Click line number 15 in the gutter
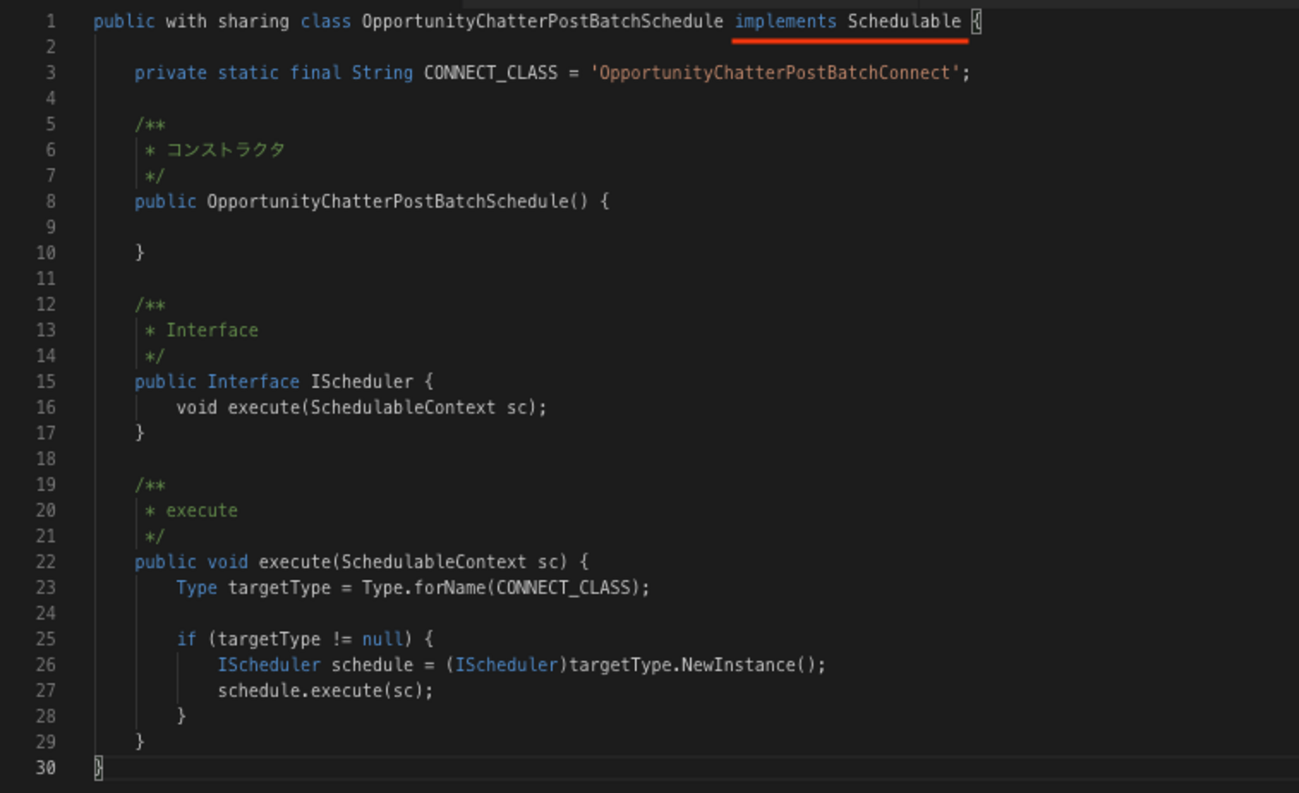 pos(45,382)
